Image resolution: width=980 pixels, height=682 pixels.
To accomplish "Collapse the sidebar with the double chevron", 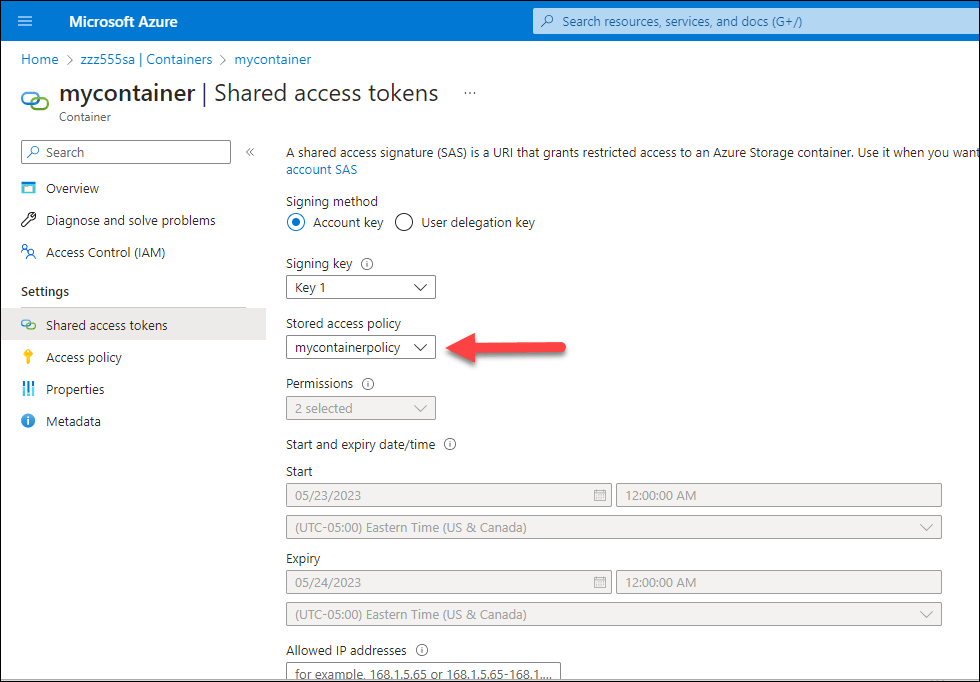I will (x=248, y=152).
